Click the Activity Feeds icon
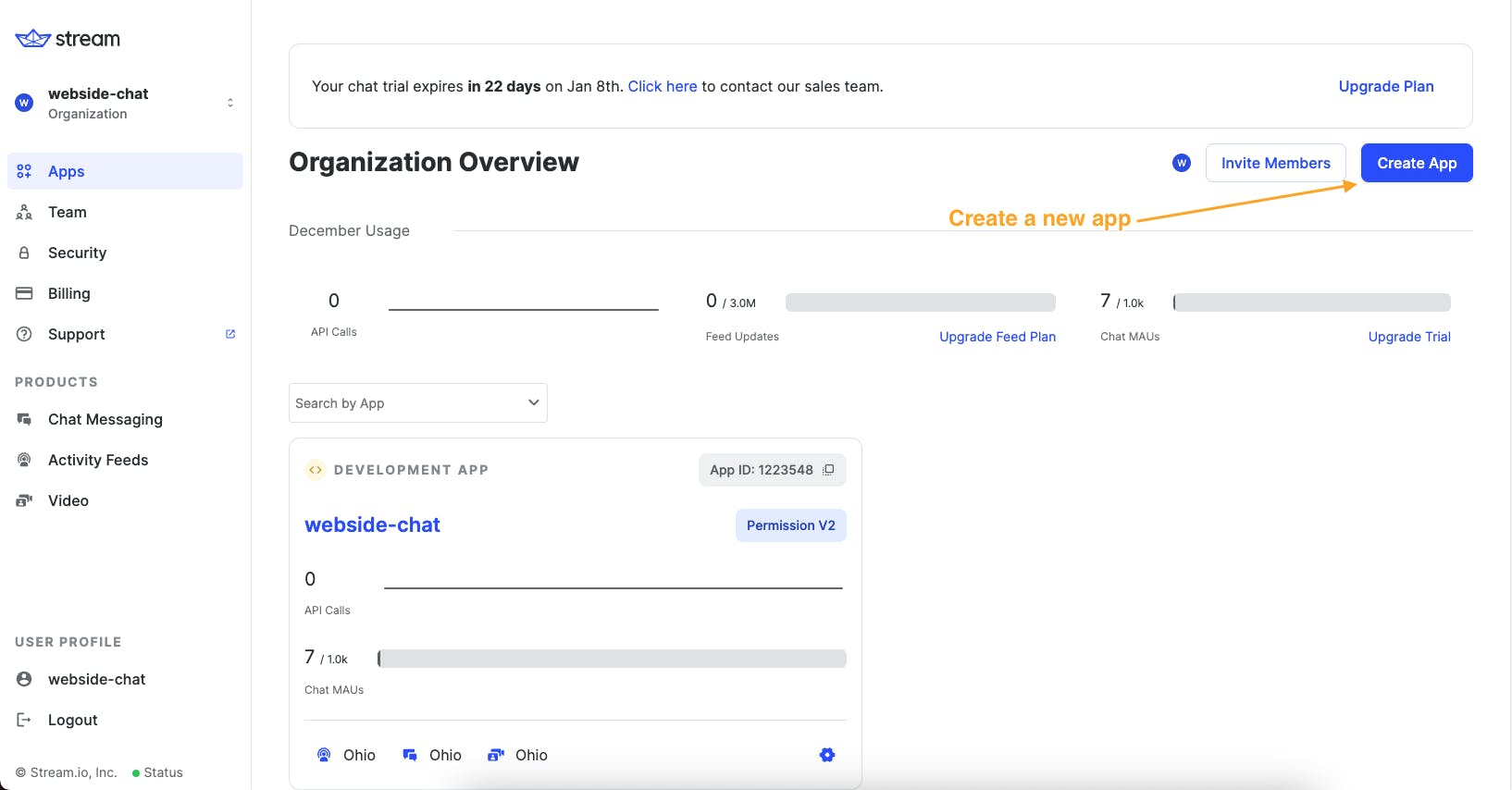The height and width of the screenshot is (790, 1512). 25,460
